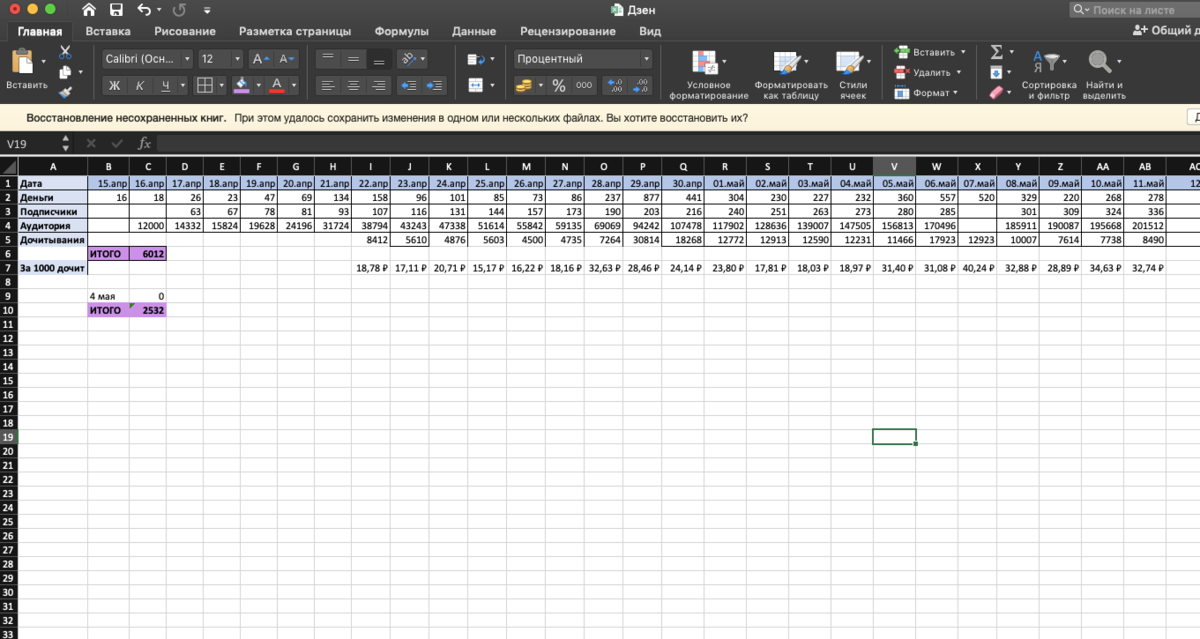Click the Общий доступ share button

(1165, 31)
